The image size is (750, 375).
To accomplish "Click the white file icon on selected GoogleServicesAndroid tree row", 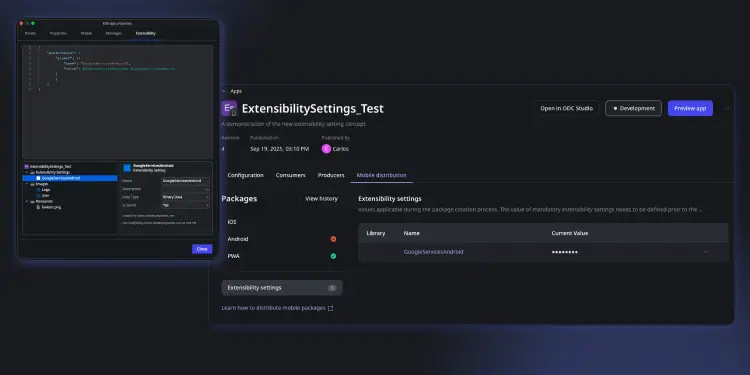I will click(38, 178).
